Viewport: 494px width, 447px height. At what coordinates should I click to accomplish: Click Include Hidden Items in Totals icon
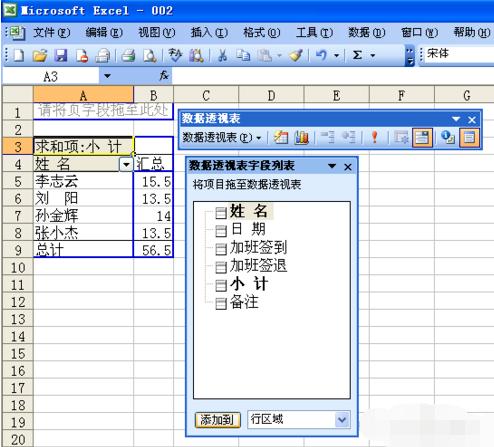coord(401,137)
